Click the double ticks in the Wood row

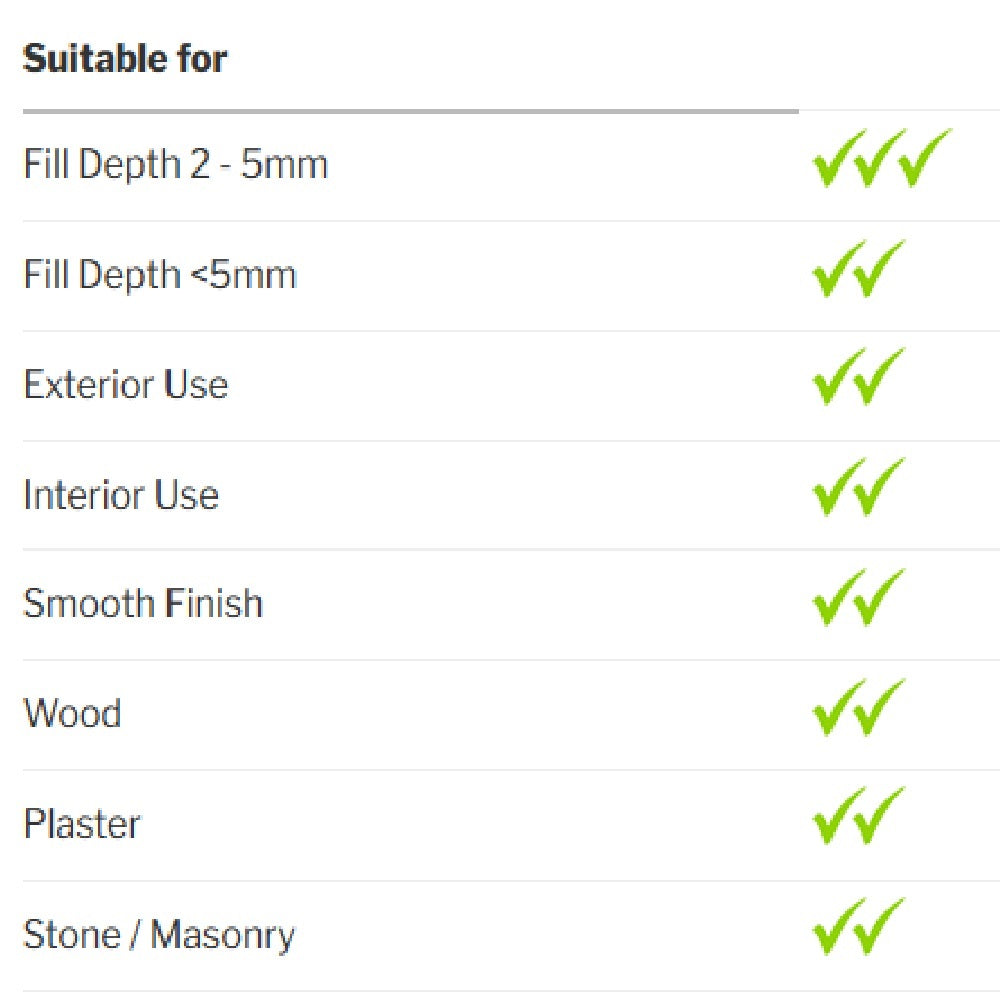coord(858,710)
